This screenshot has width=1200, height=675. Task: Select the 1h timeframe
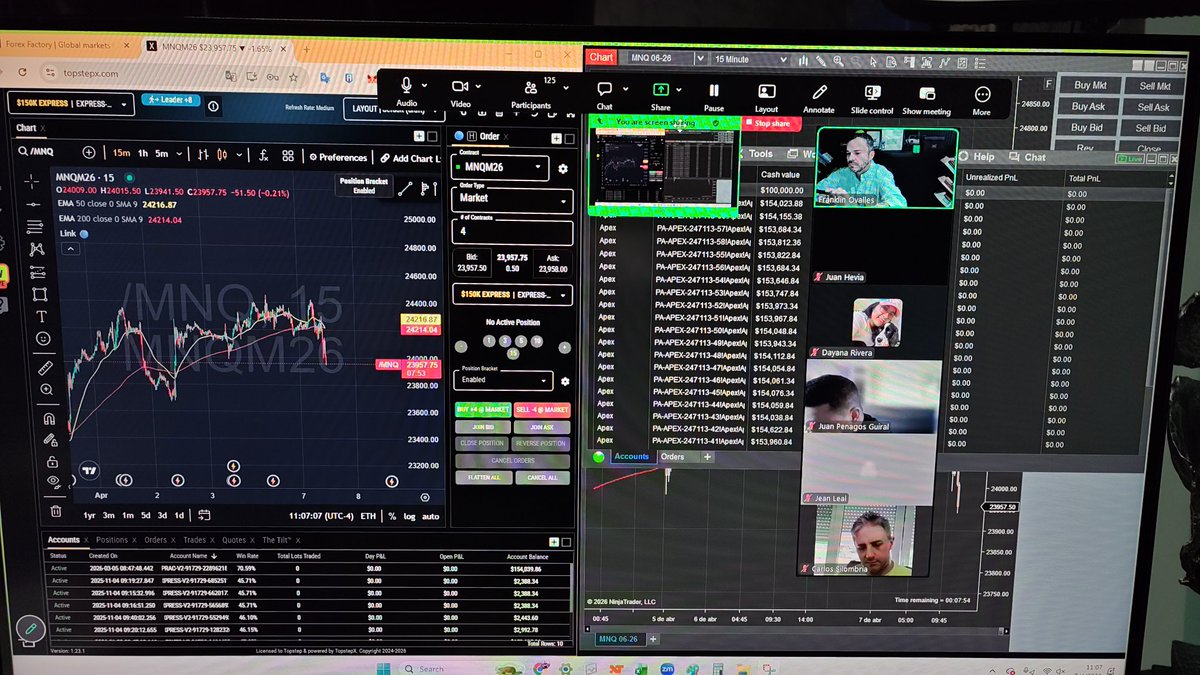(142, 153)
